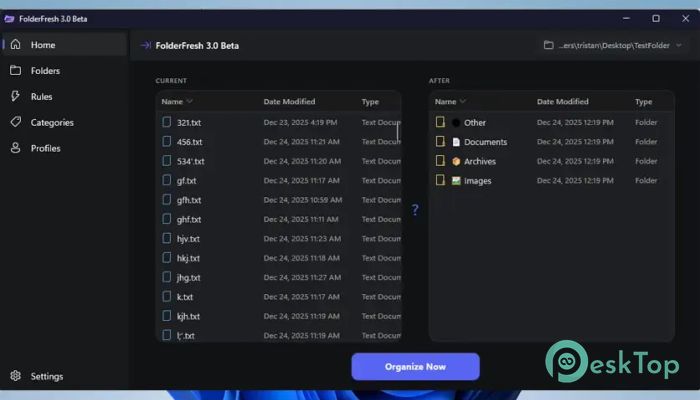The height and width of the screenshot is (400, 700).
Task: Sort the Current list by Name
Action: point(177,101)
